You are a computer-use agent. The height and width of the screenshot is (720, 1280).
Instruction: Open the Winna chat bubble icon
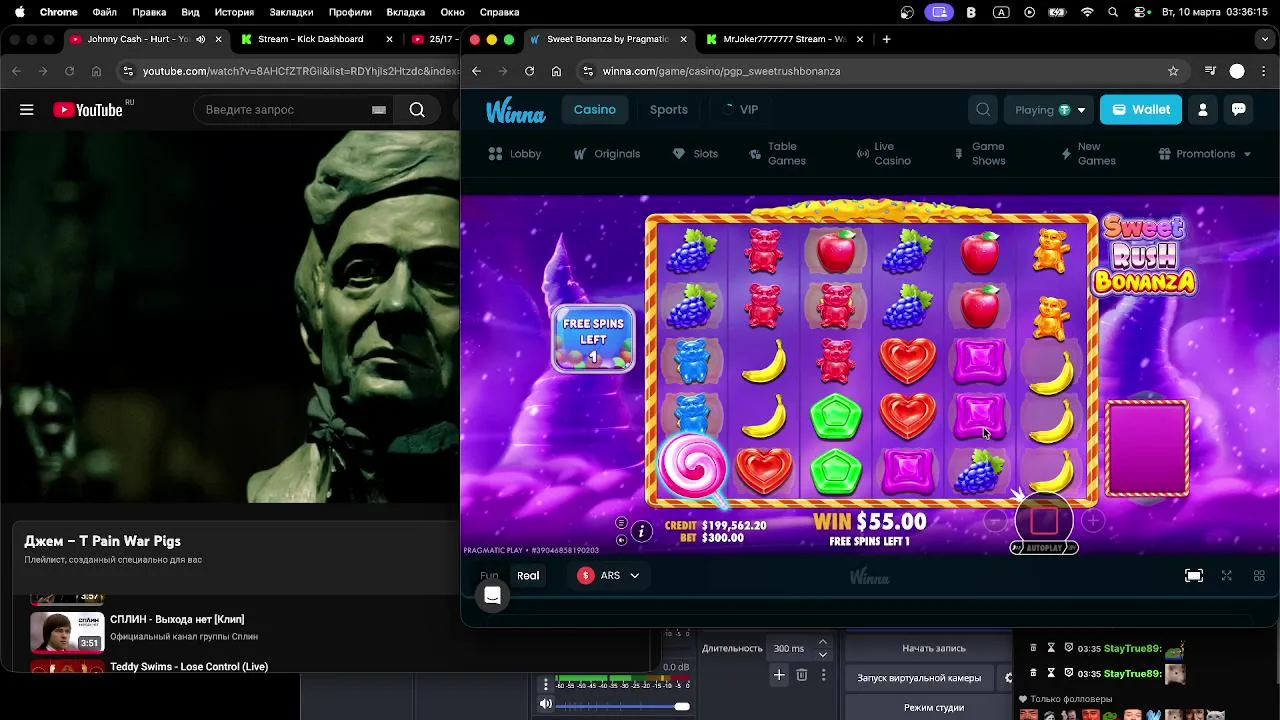pos(1238,110)
